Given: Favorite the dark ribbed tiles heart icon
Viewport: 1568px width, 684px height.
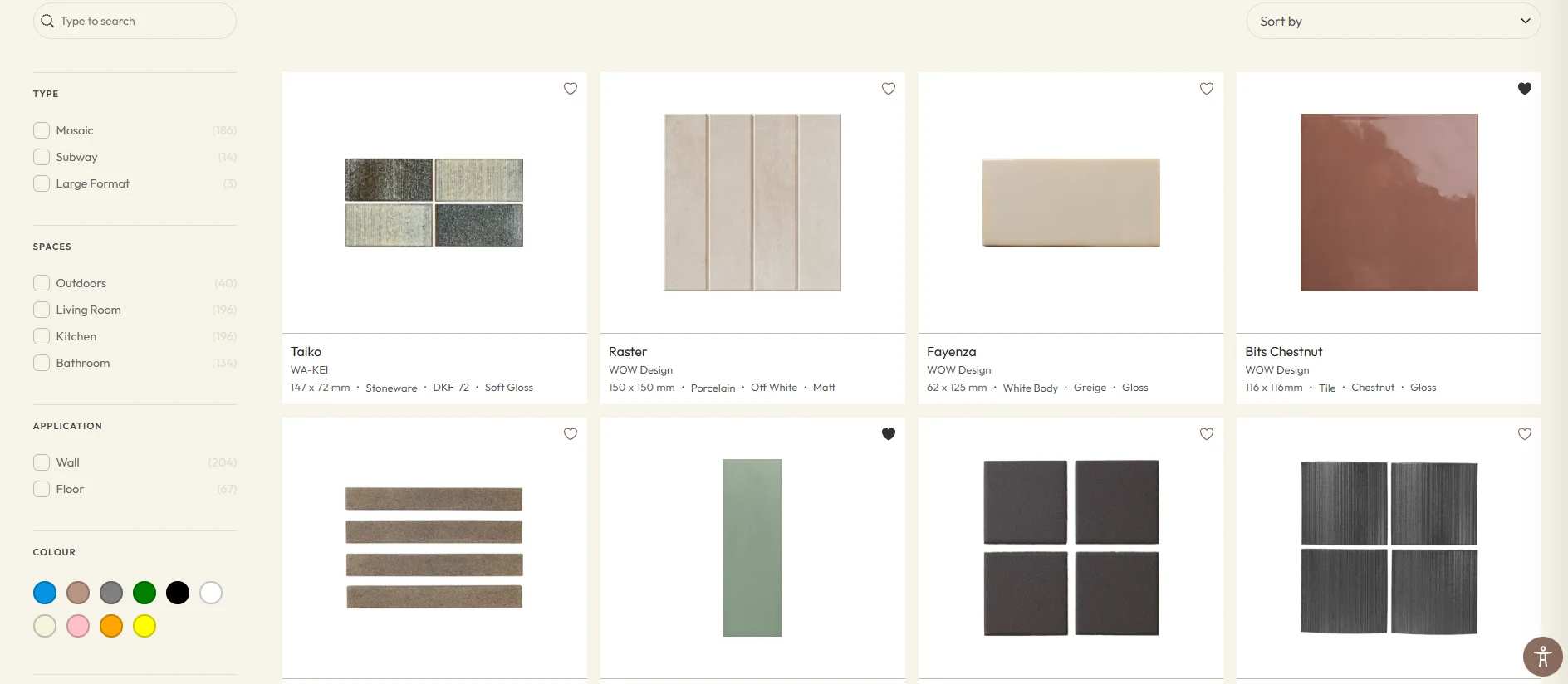Looking at the screenshot, I should (1525, 434).
